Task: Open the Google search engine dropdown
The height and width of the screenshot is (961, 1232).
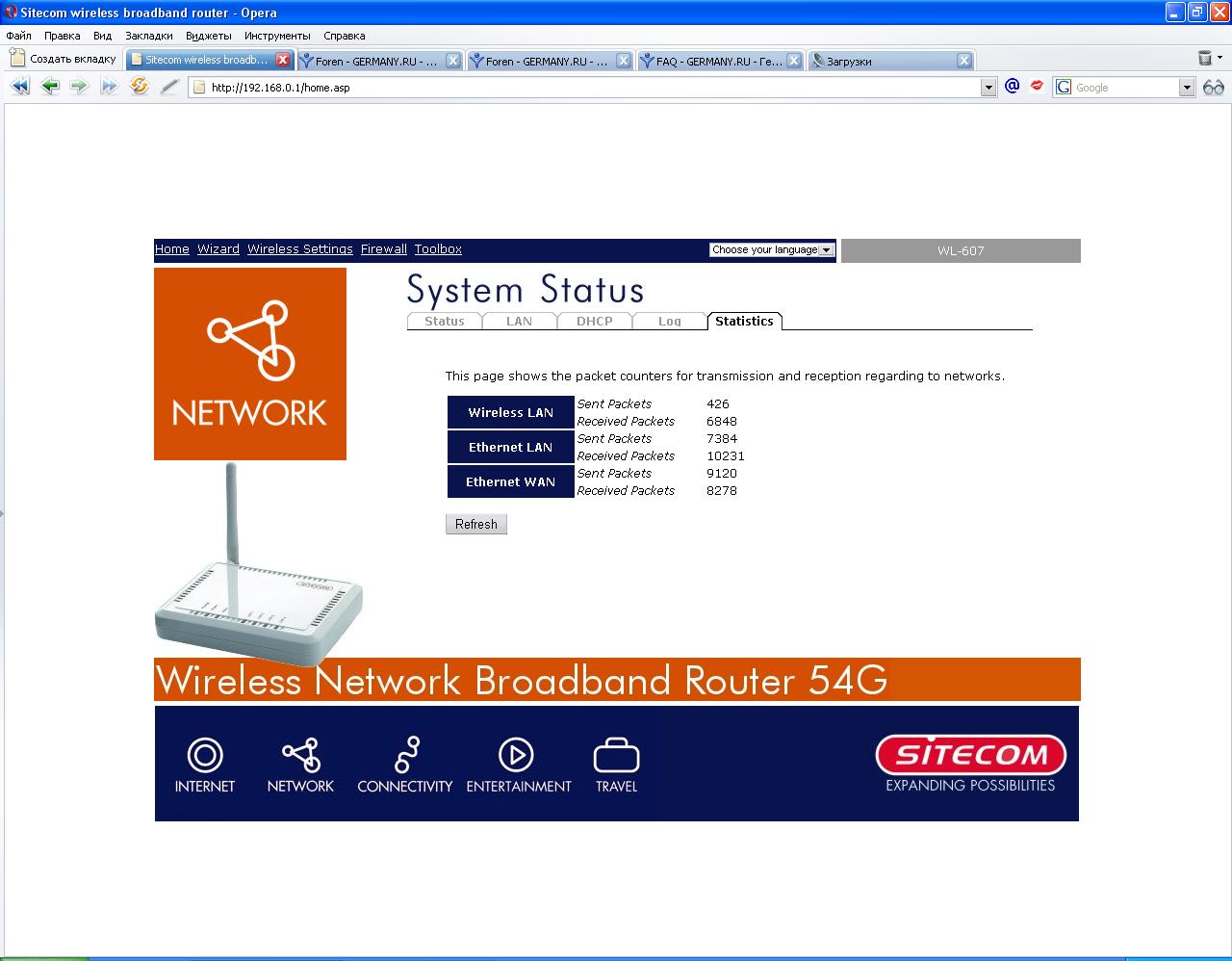Action: (x=1187, y=88)
